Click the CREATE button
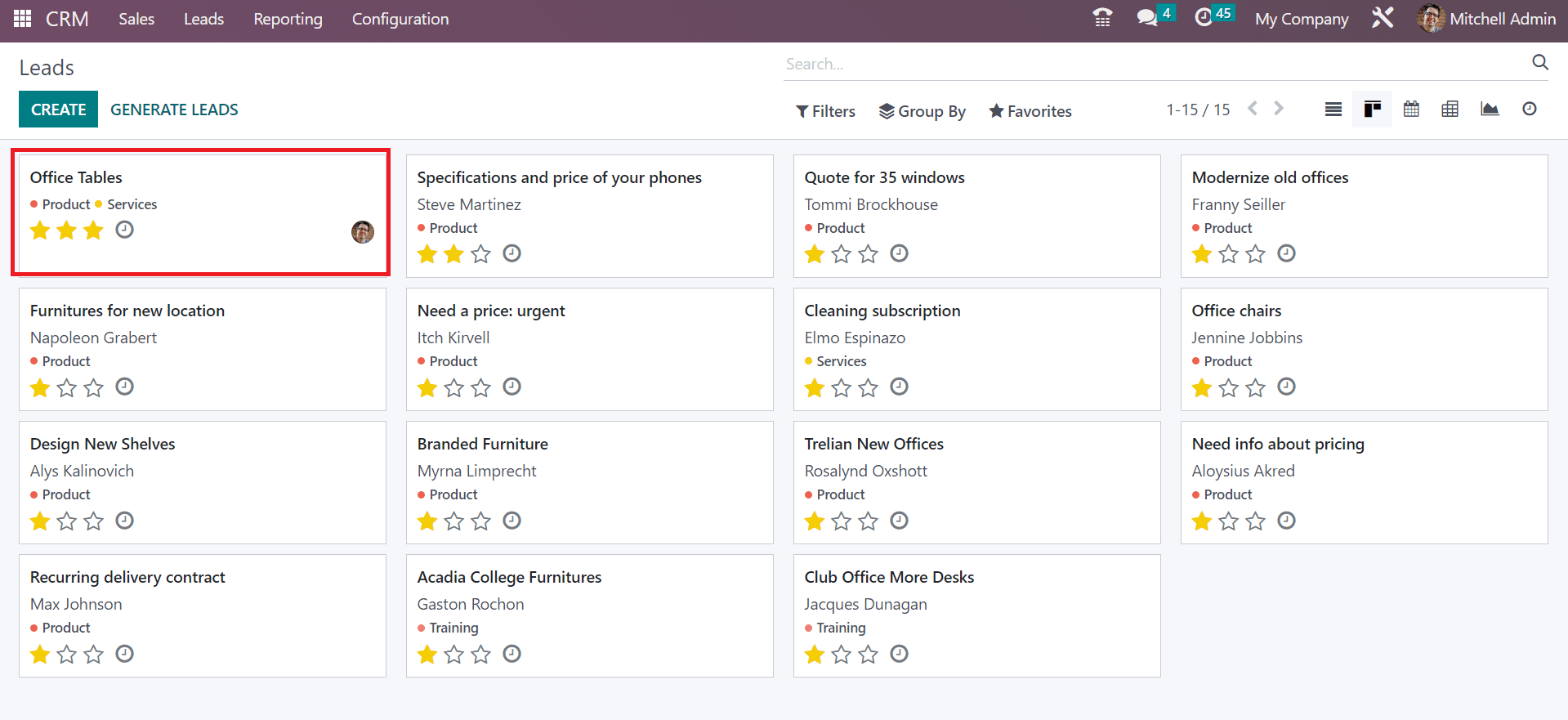The image size is (1568, 720). coord(58,110)
